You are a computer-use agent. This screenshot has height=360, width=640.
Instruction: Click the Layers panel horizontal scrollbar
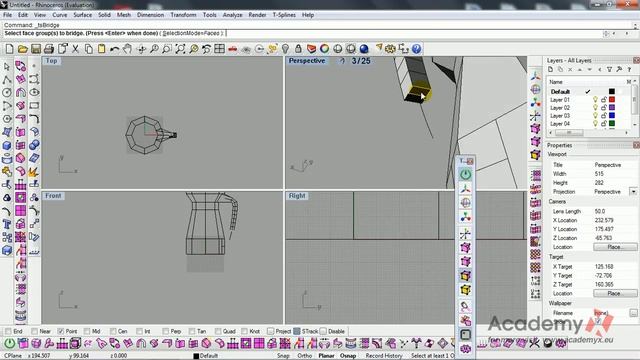click(x=589, y=133)
